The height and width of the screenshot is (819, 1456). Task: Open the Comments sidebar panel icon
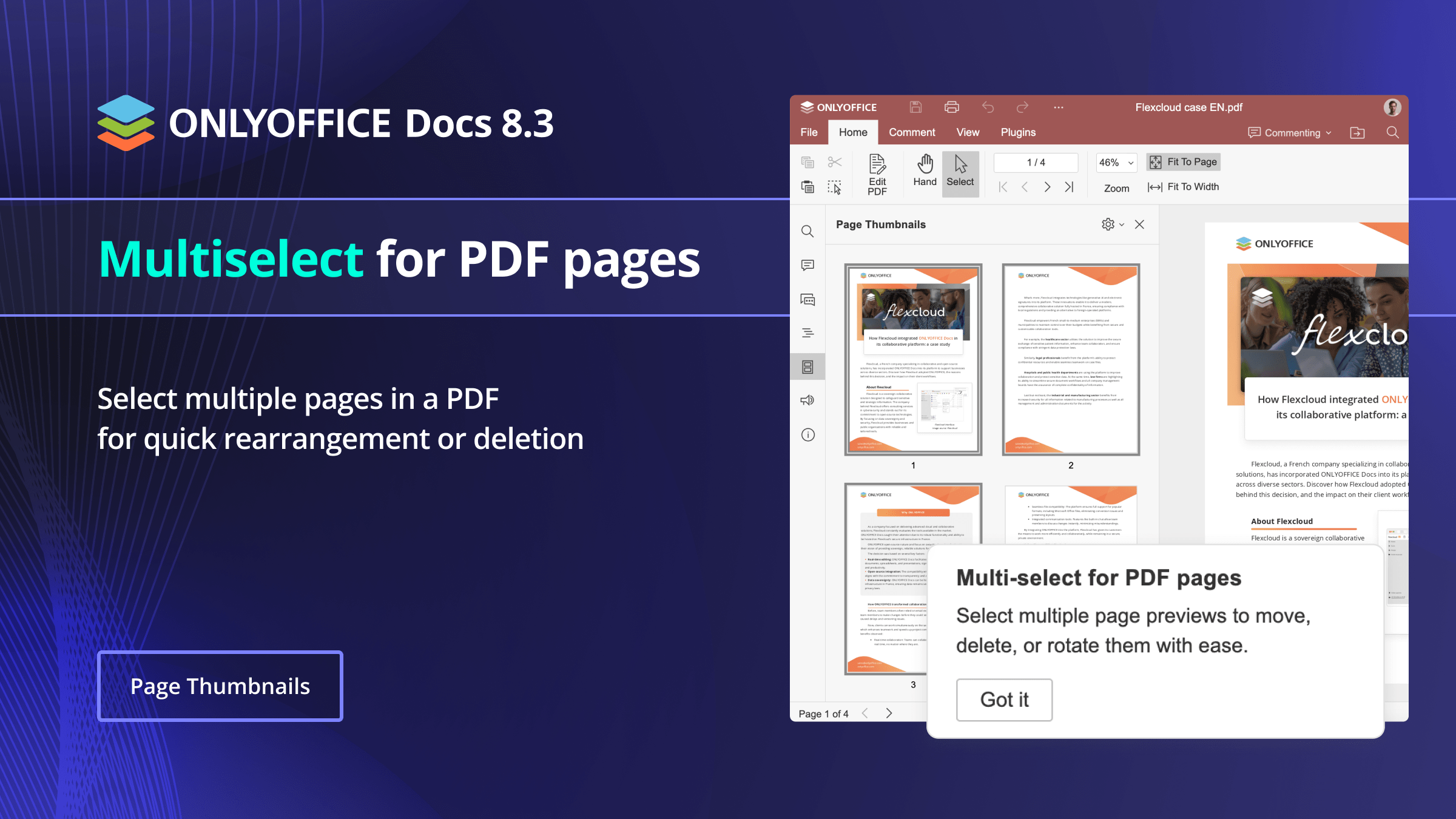point(807,265)
